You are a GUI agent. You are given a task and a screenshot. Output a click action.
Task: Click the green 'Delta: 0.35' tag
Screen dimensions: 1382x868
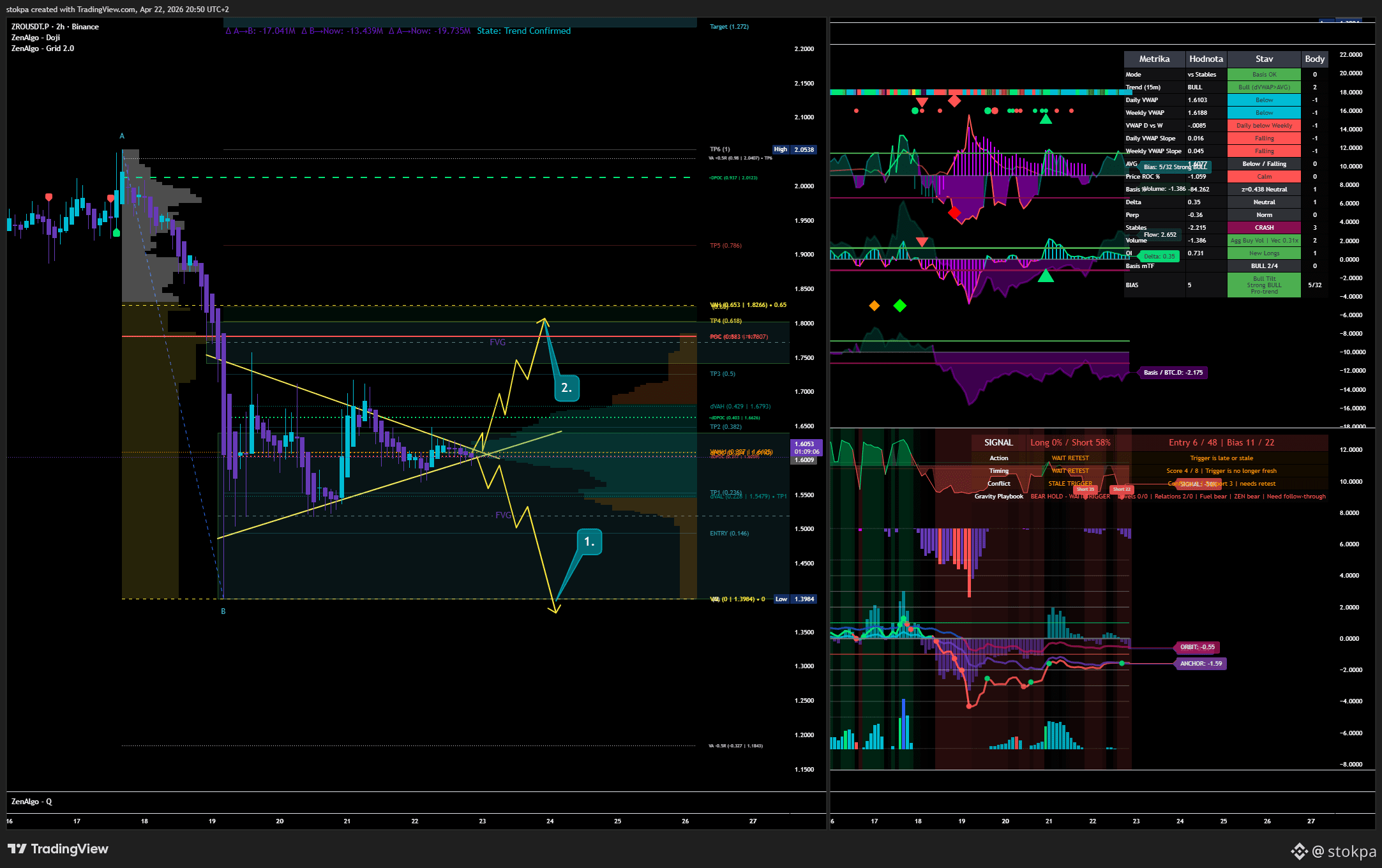1159,257
